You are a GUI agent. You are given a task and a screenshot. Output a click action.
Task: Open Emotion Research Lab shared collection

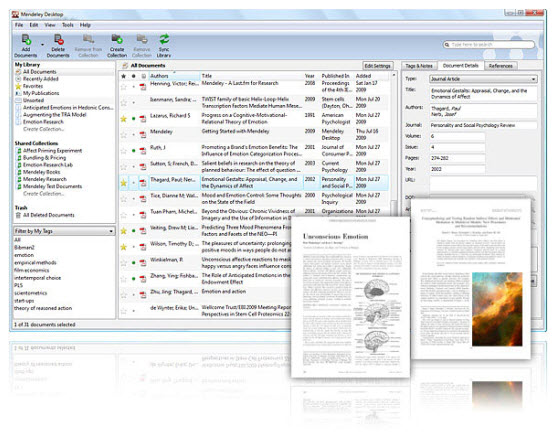[x=48, y=165]
